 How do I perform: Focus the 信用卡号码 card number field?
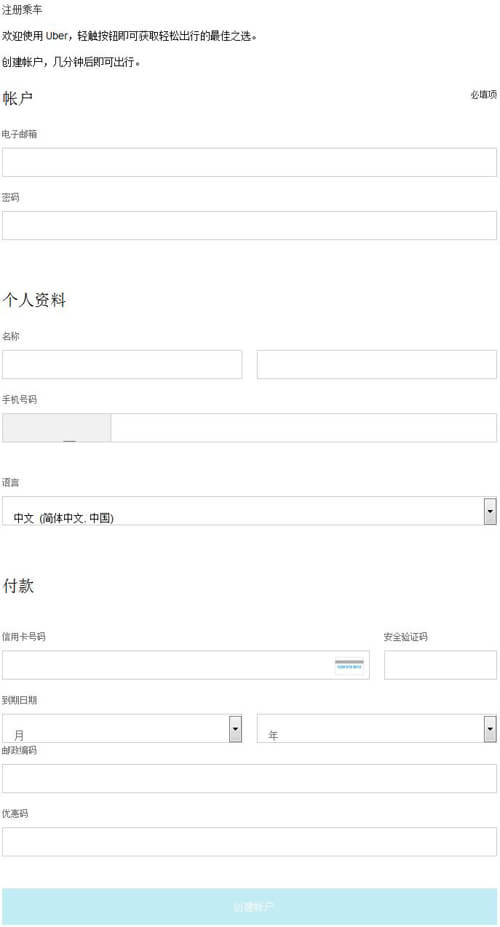click(186, 665)
